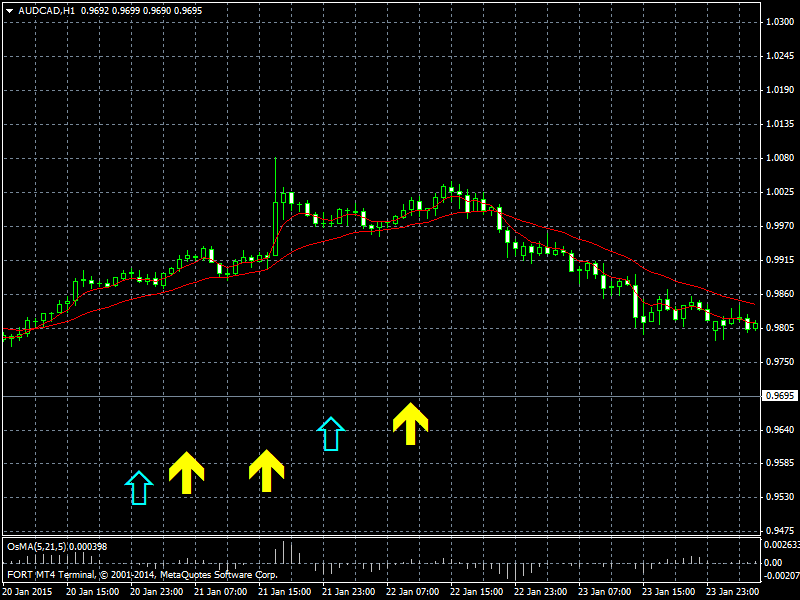Click the 1.0190 price scale value
Viewport: 800px width, 600px height.
point(780,90)
